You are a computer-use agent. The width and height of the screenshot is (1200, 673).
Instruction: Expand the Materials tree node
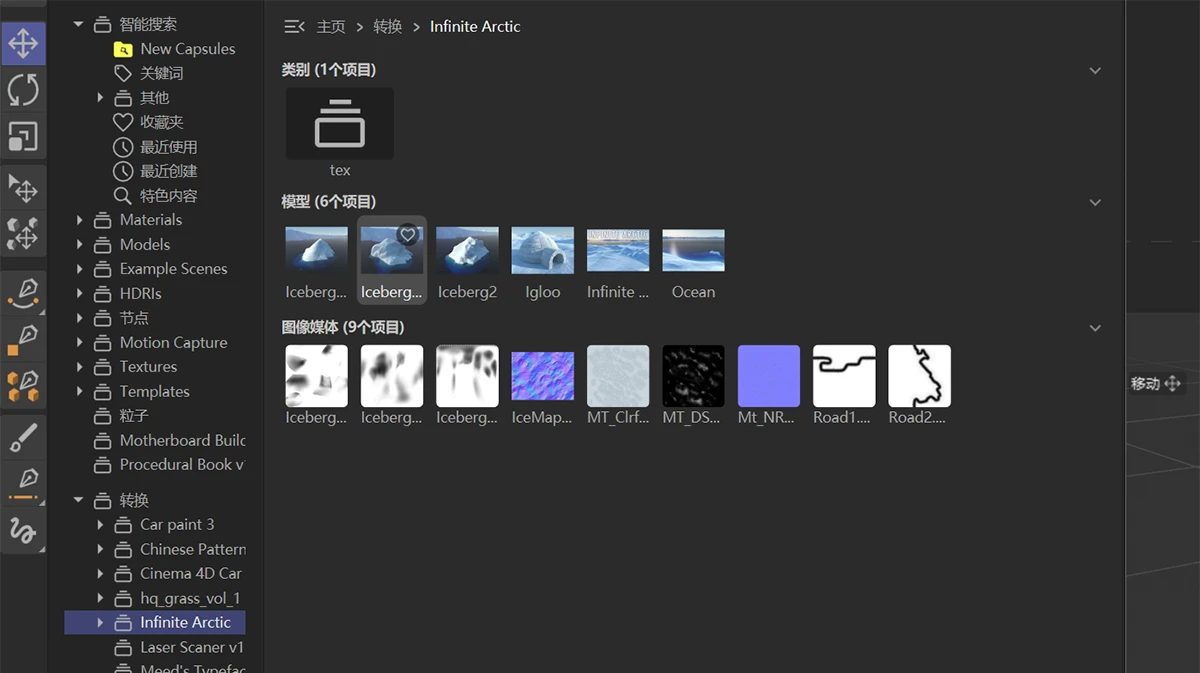pos(80,220)
